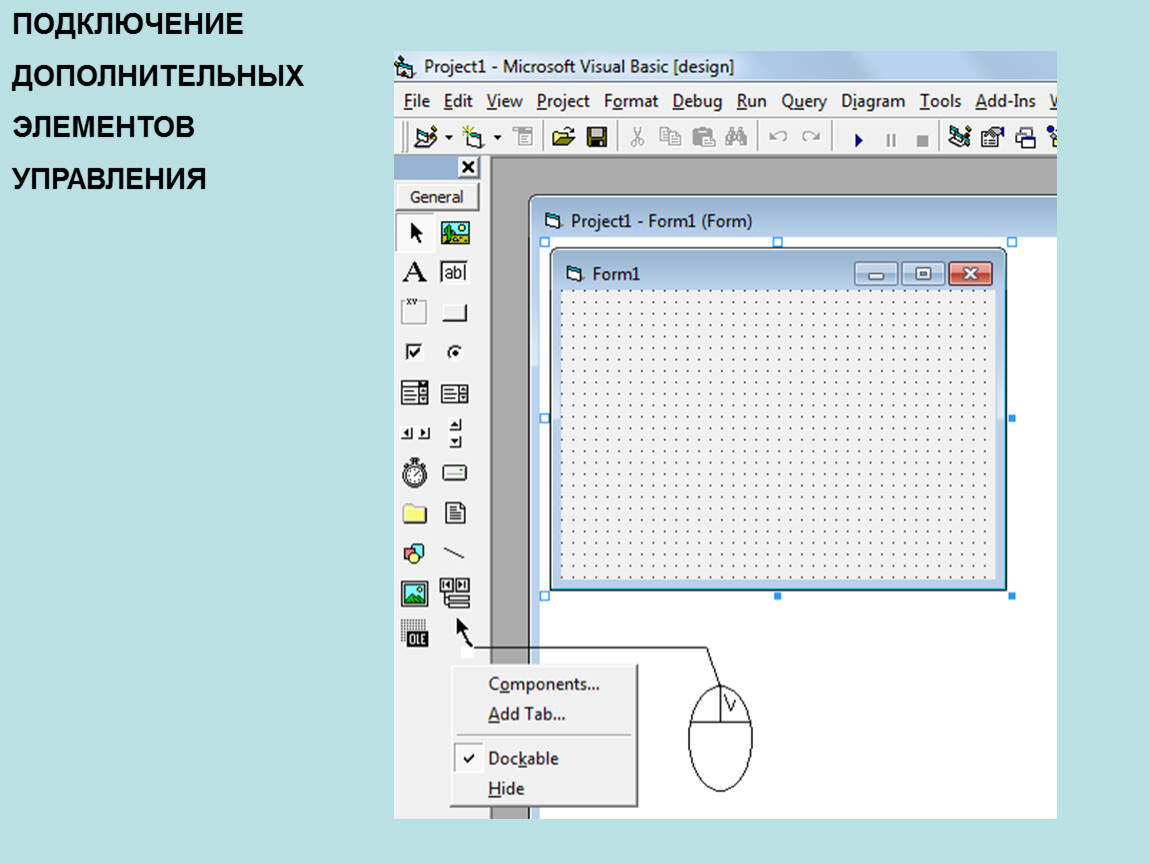Select the Frame control tool
1150x864 pixels.
[x=414, y=312]
